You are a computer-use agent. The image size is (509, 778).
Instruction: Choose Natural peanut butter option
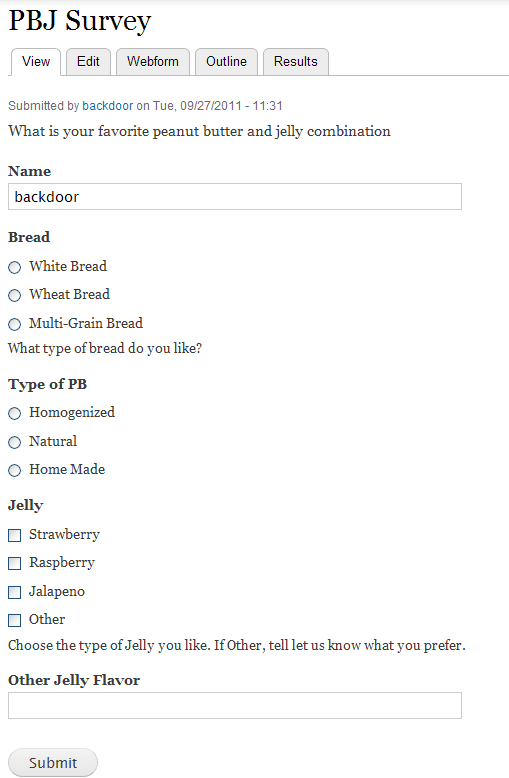click(14, 442)
